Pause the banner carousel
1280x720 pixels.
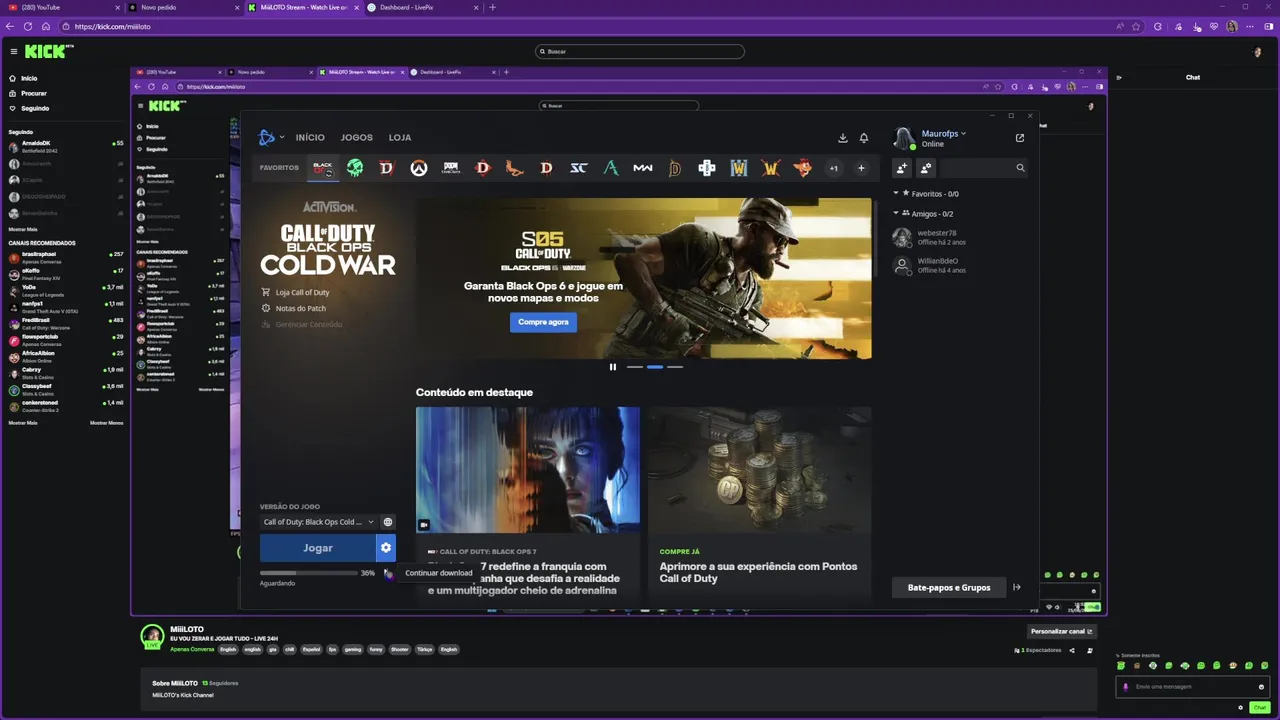point(613,367)
